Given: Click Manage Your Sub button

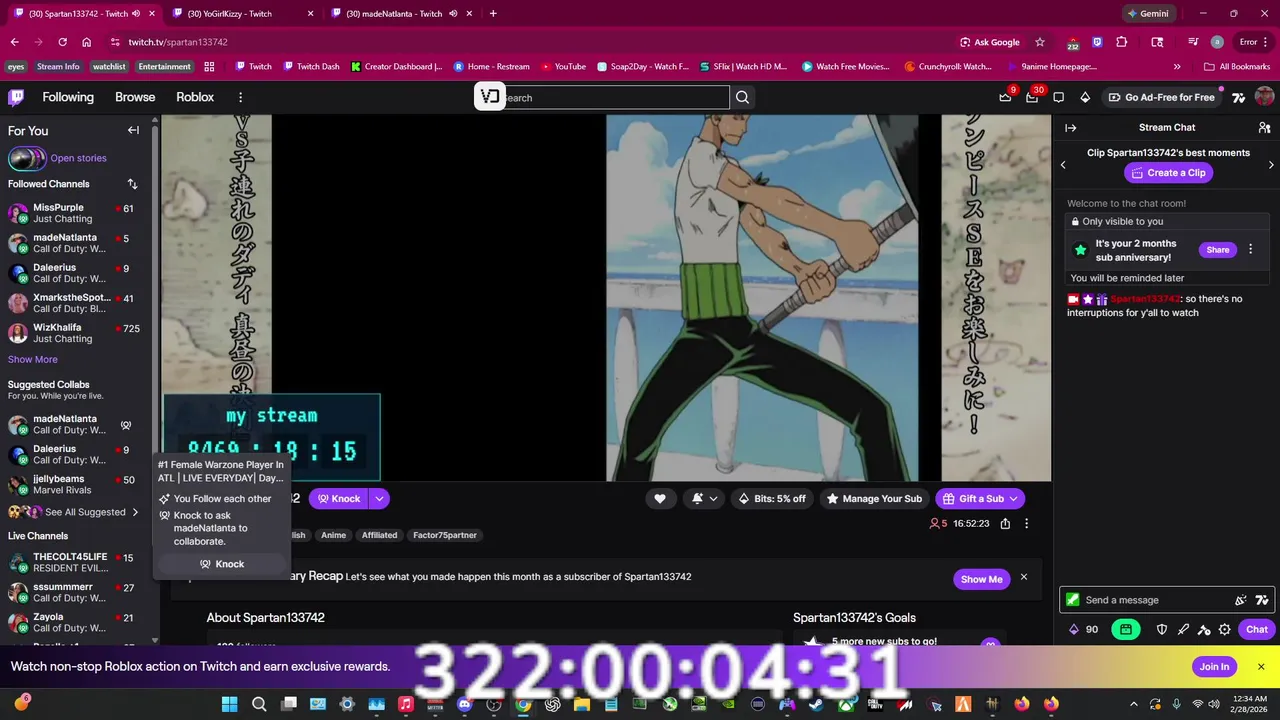Looking at the screenshot, I should [x=874, y=498].
